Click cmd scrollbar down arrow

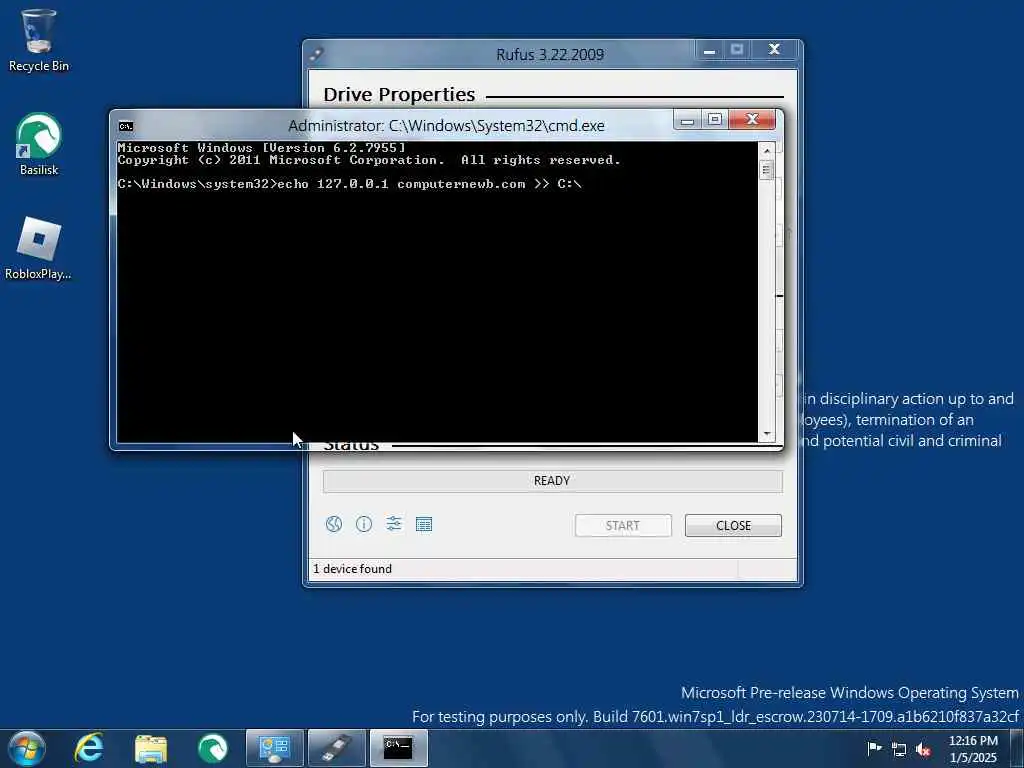click(x=767, y=434)
